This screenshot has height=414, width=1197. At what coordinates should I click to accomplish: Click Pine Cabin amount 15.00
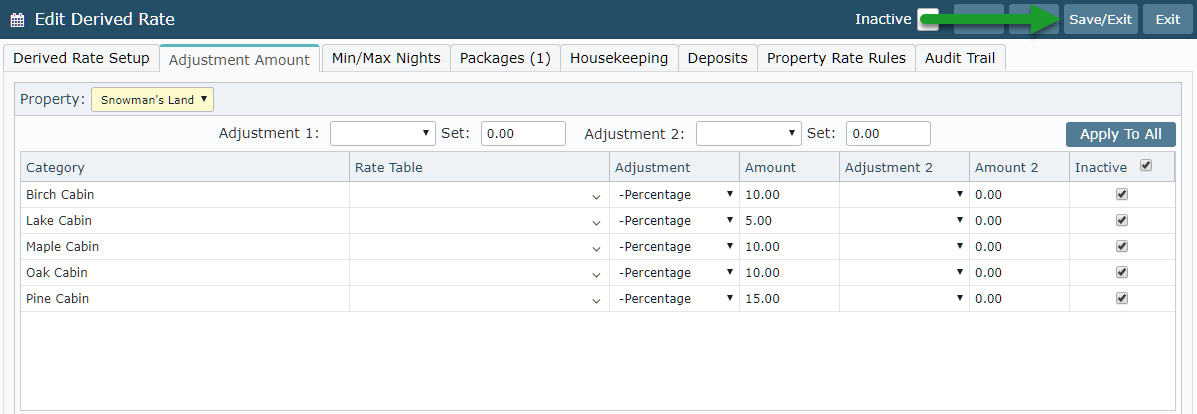pyautogui.click(x=789, y=299)
